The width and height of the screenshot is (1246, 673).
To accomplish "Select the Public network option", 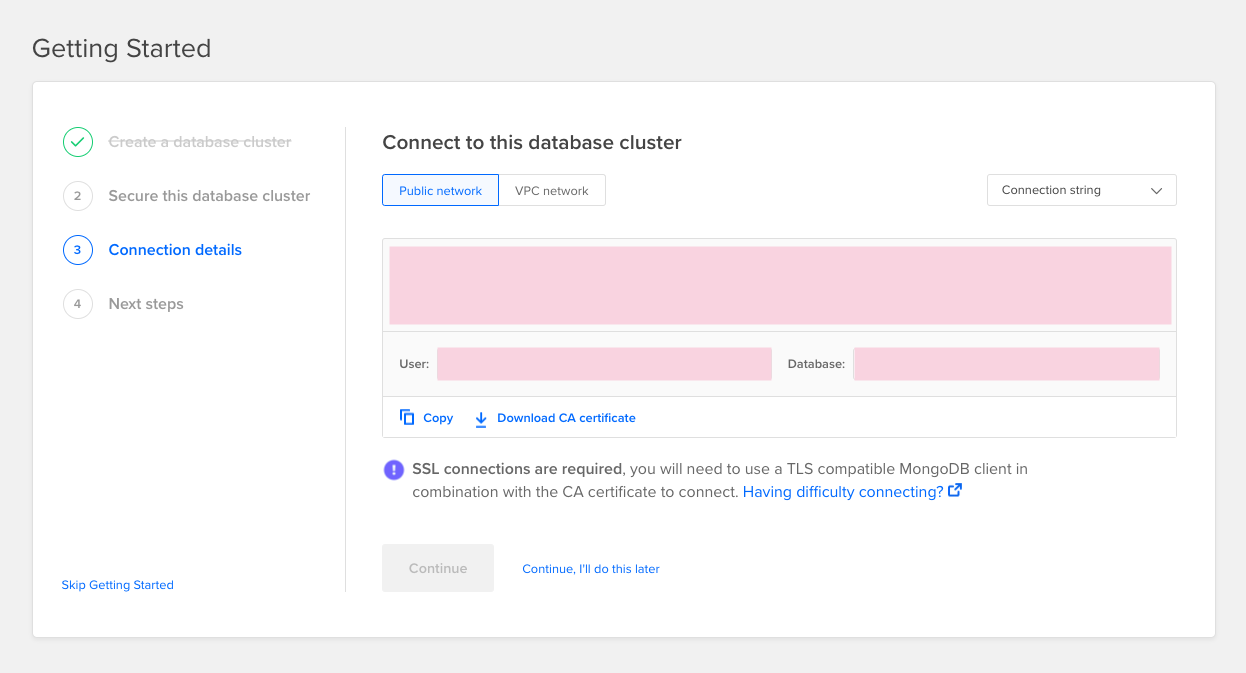I will pyautogui.click(x=440, y=191).
